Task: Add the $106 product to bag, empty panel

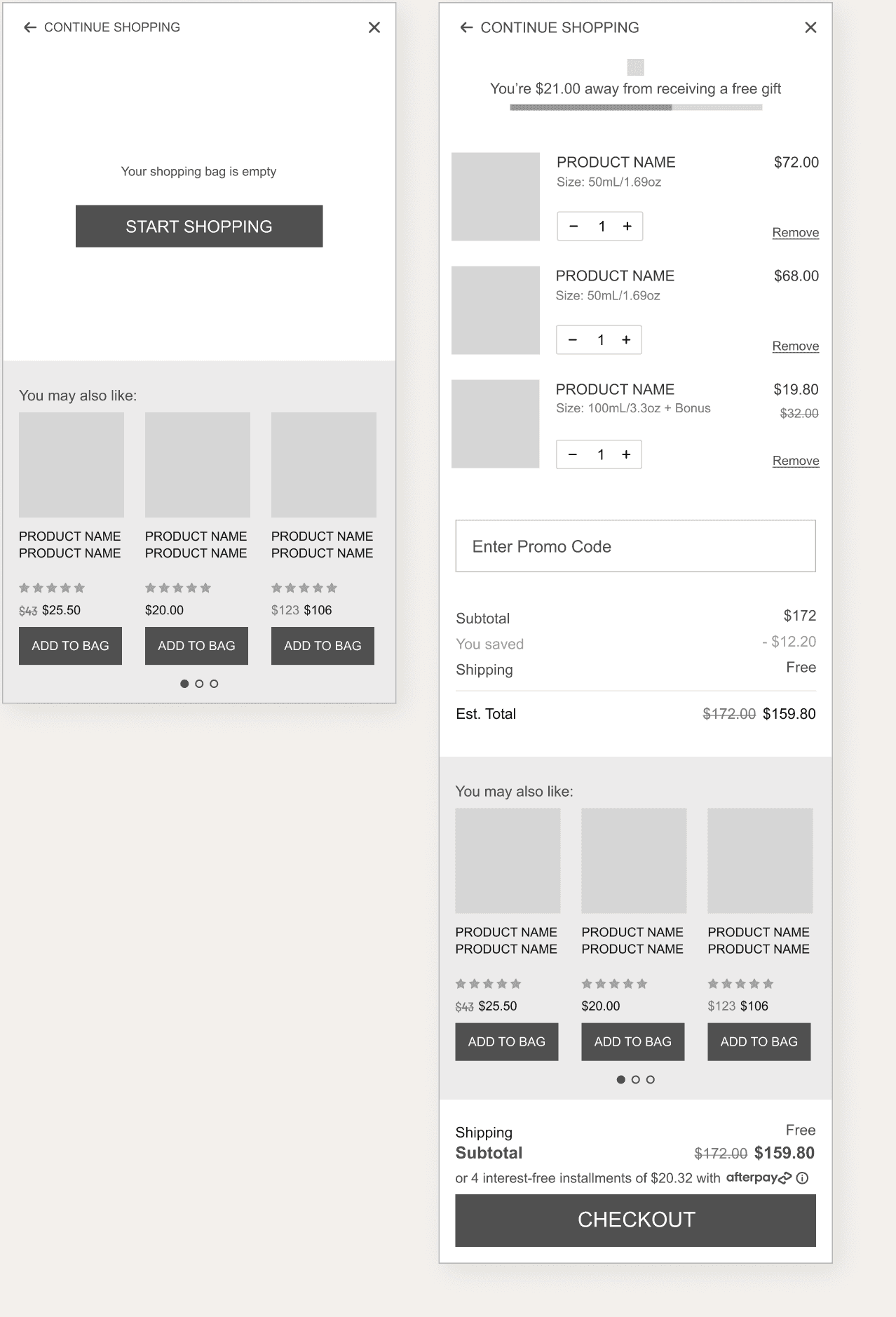Action: 323,646
